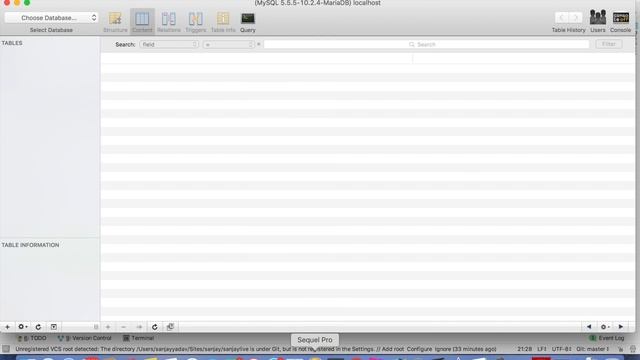Open the LF line separator selector
This screenshot has height=360, width=640.
click(x=542, y=349)
